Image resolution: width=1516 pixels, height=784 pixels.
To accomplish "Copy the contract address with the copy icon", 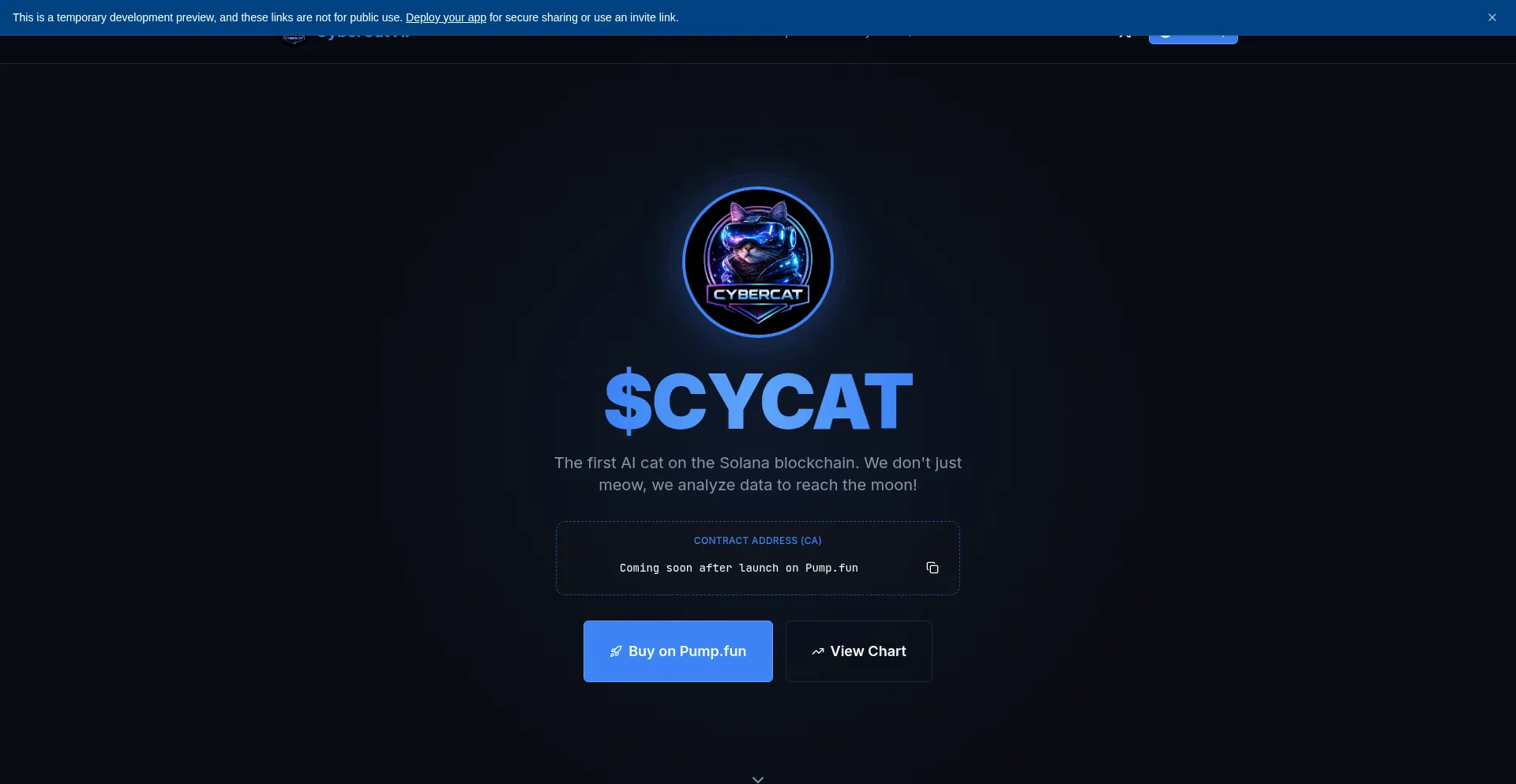I will 932,568.
